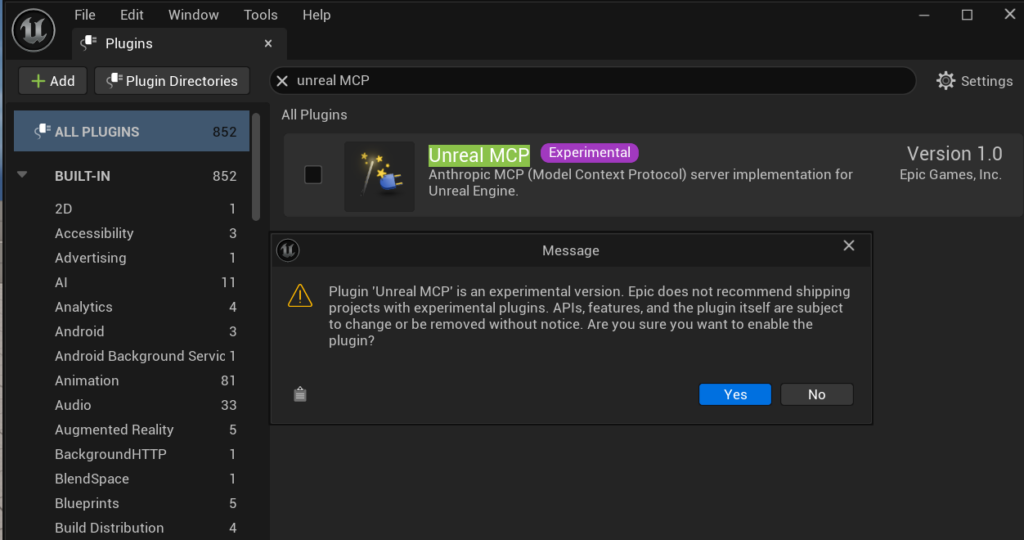
Task: Confirm enabling plugin with Yes button
Action: click(735, 394)
